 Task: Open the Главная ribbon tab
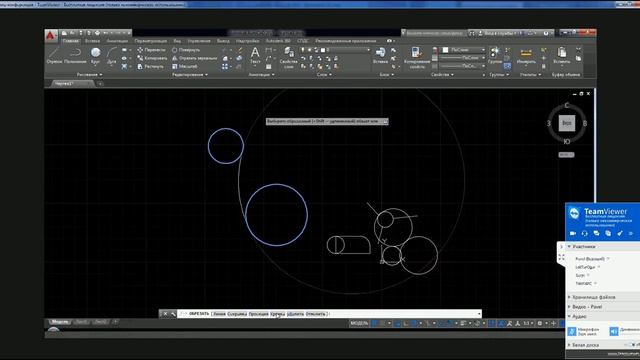(71, 41)
